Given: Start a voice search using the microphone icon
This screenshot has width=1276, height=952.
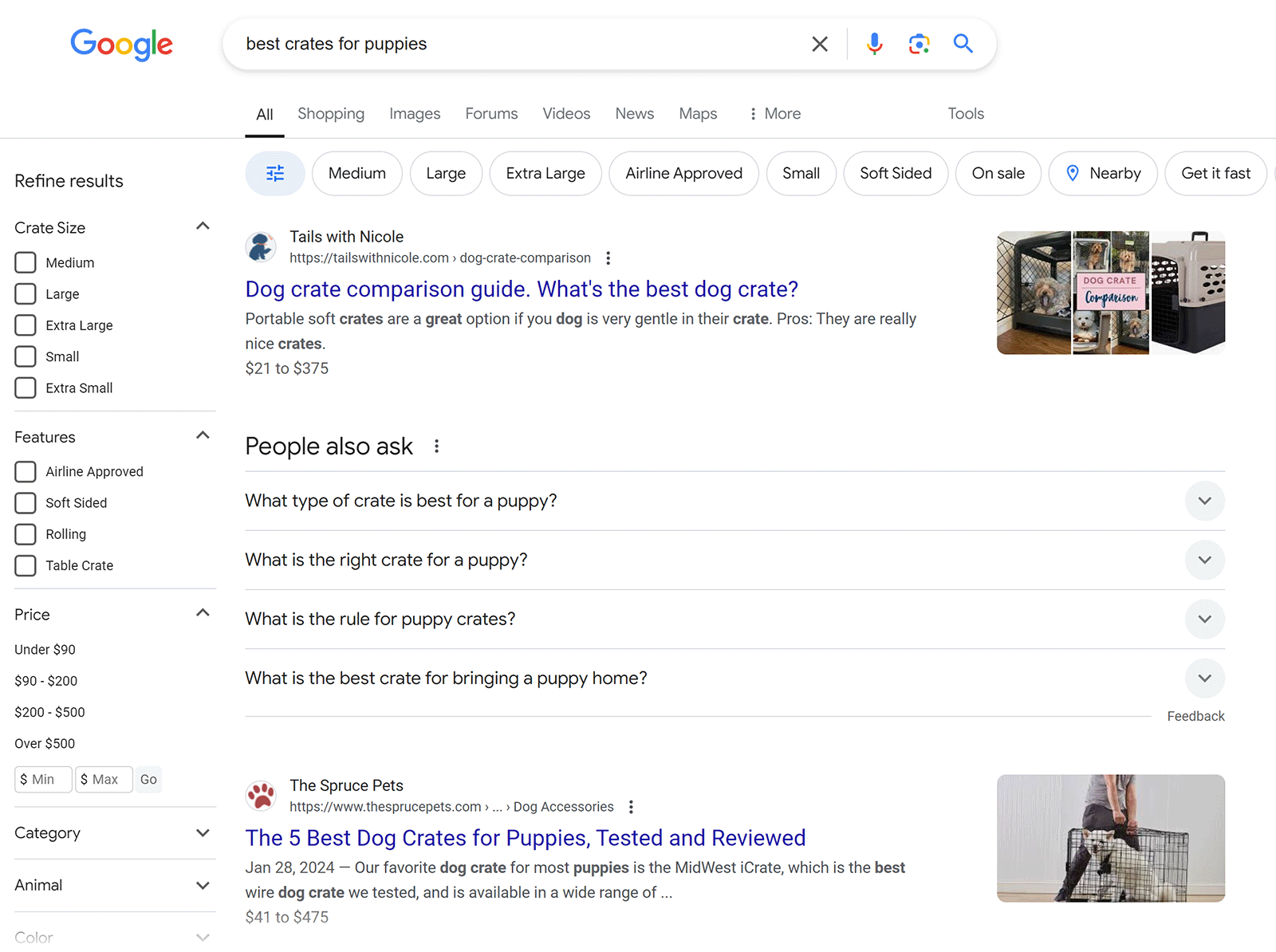Looking at the screenshot, I should click(x=874, y=44).
